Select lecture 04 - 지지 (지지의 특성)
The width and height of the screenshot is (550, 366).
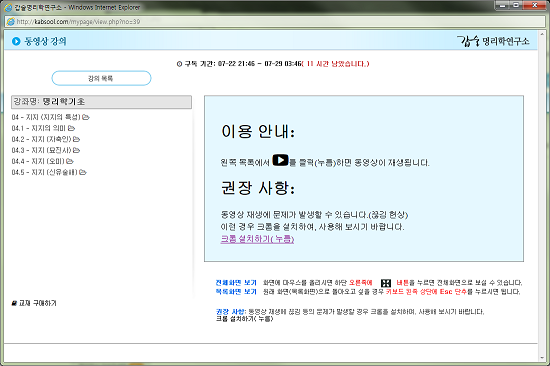(46, 117)
